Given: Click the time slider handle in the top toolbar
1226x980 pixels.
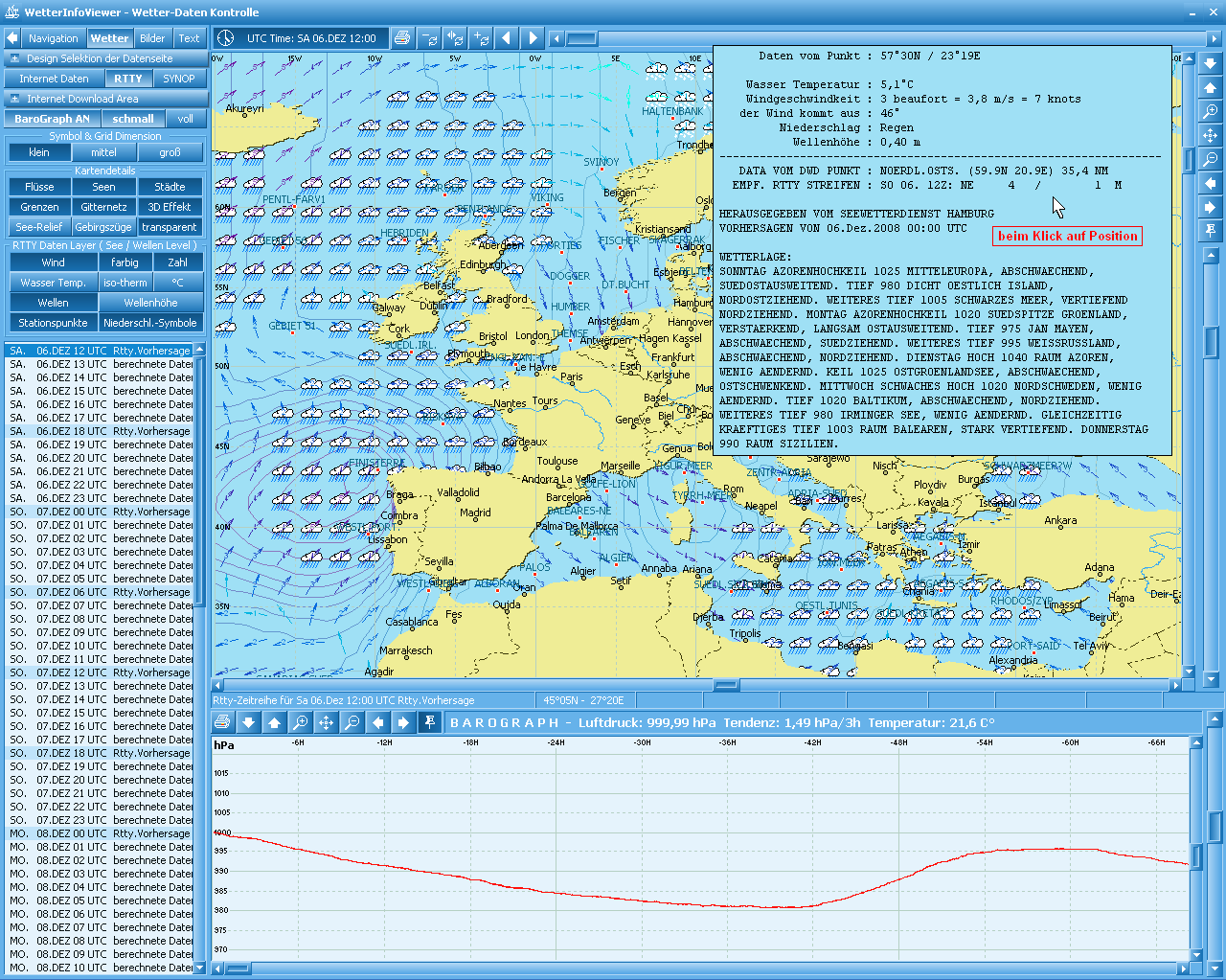Looking at the screenshot, I should tap(581, 38).
